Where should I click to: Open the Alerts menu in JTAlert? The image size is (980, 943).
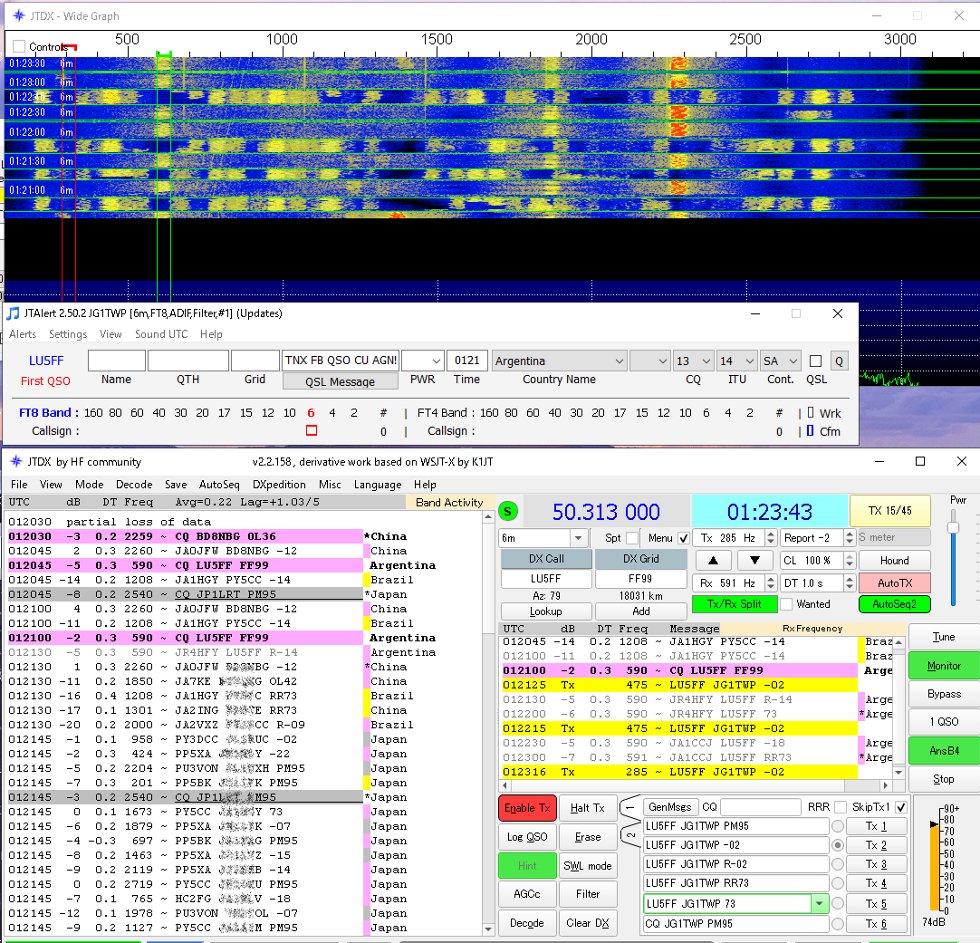click(x=22, y=334)
